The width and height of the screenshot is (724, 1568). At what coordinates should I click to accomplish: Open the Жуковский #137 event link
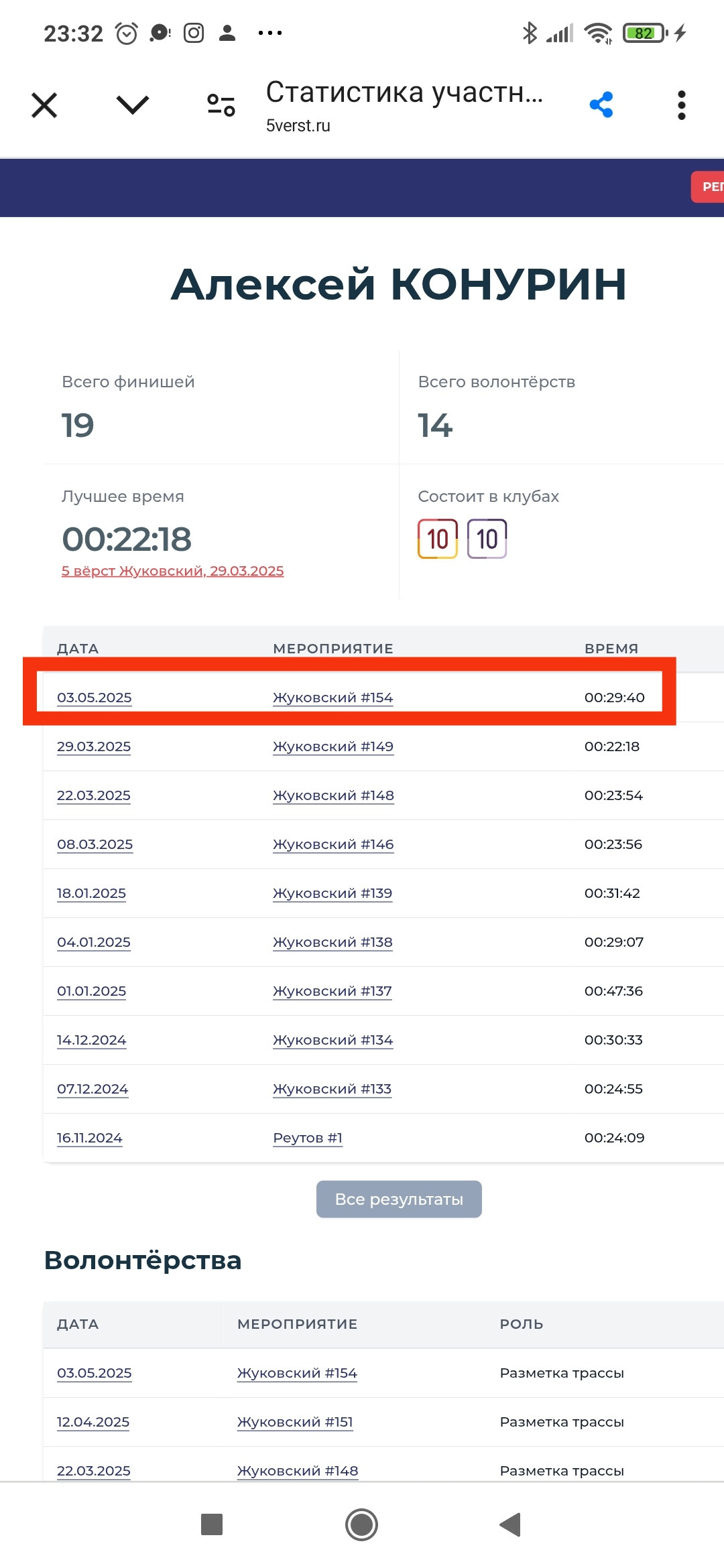coord(333,991)
